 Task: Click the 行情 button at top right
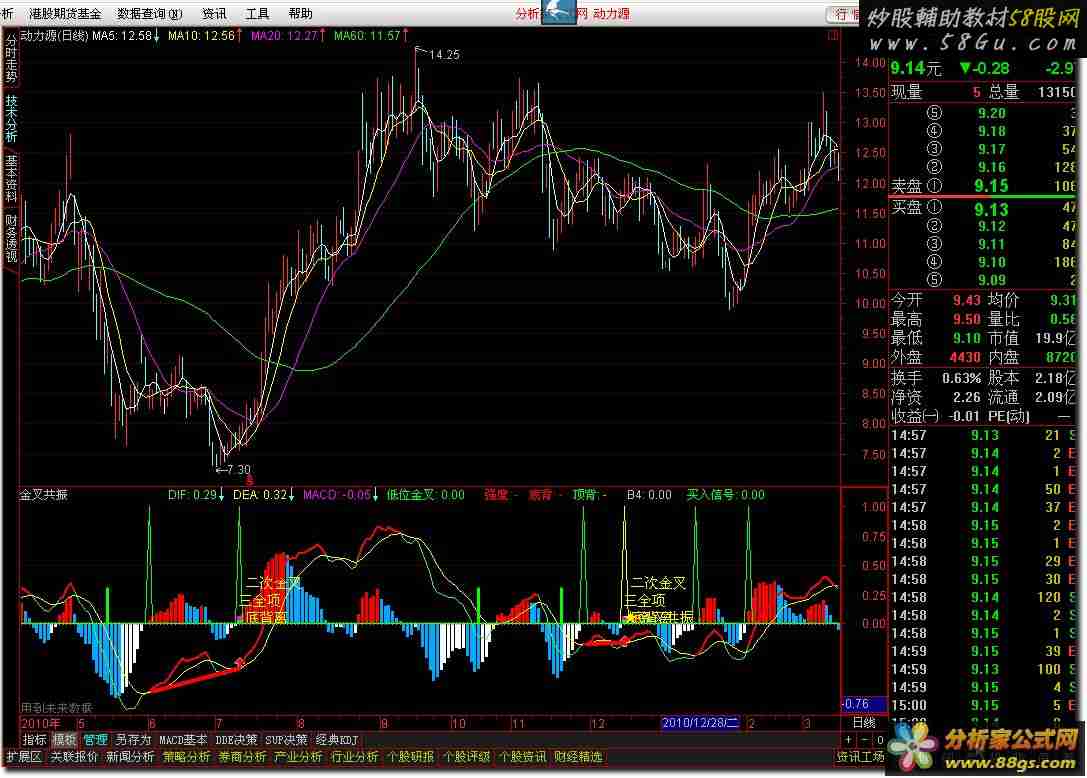coord(844,14)
